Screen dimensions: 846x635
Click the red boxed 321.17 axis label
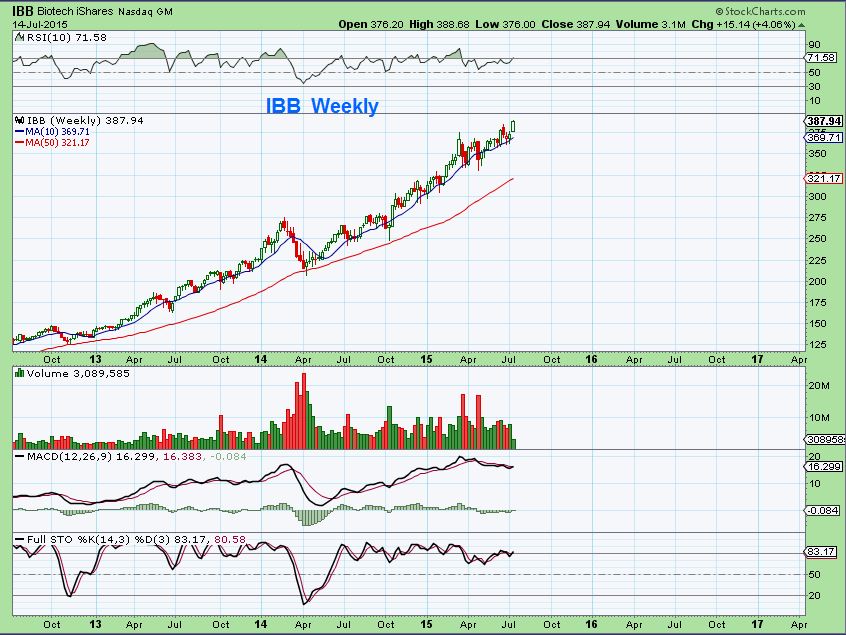(824, 178)
